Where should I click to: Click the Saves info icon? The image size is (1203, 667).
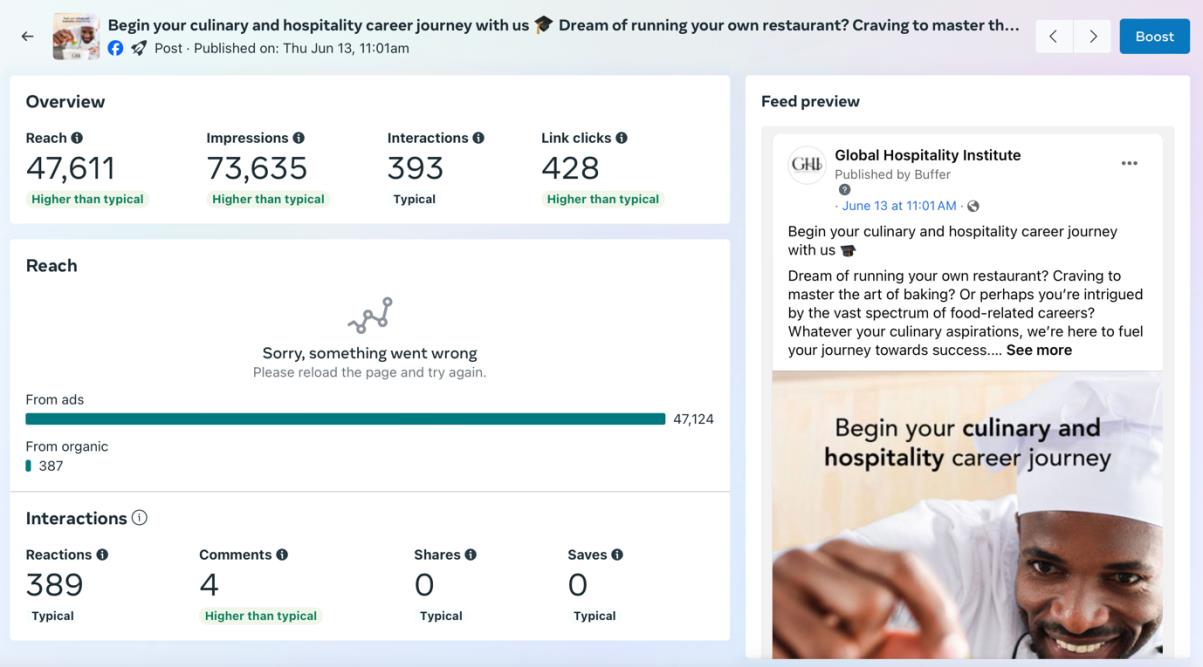(617, 555)
